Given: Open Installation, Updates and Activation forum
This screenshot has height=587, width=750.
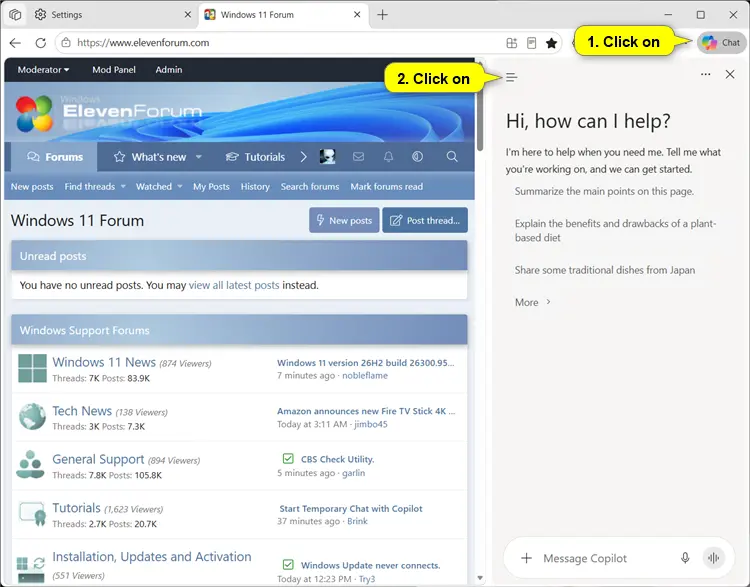Looking at the screenshot, I should pyautogui.click(x=152, y=557).
